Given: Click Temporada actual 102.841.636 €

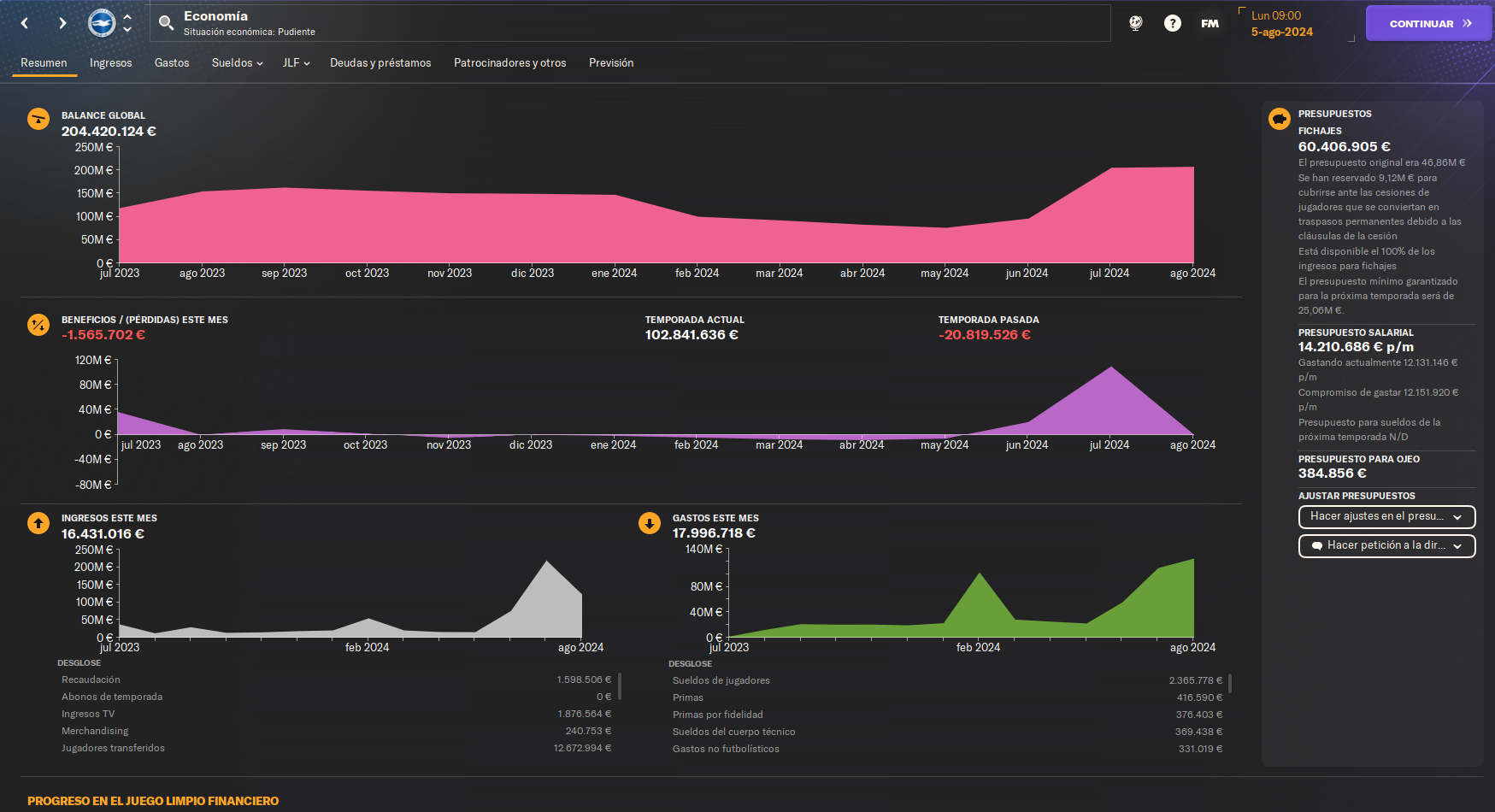Looking at the screenshot, I should (692, 335).
